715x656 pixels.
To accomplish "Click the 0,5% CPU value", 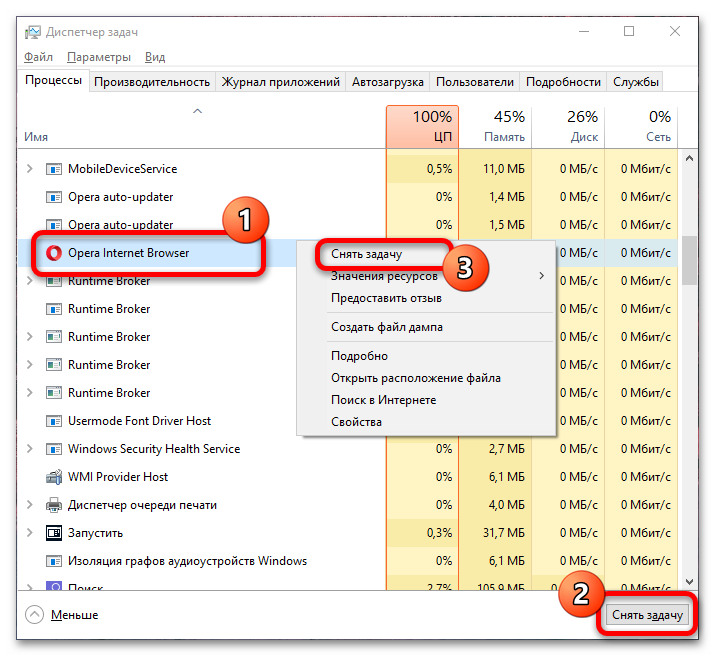I will click(440, 169).
